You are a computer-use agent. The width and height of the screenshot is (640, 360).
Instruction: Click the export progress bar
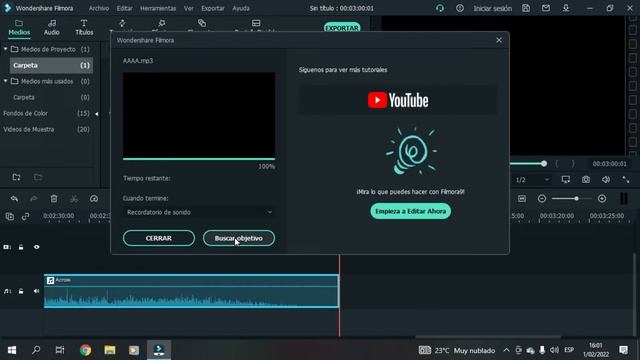coord(199,159)
